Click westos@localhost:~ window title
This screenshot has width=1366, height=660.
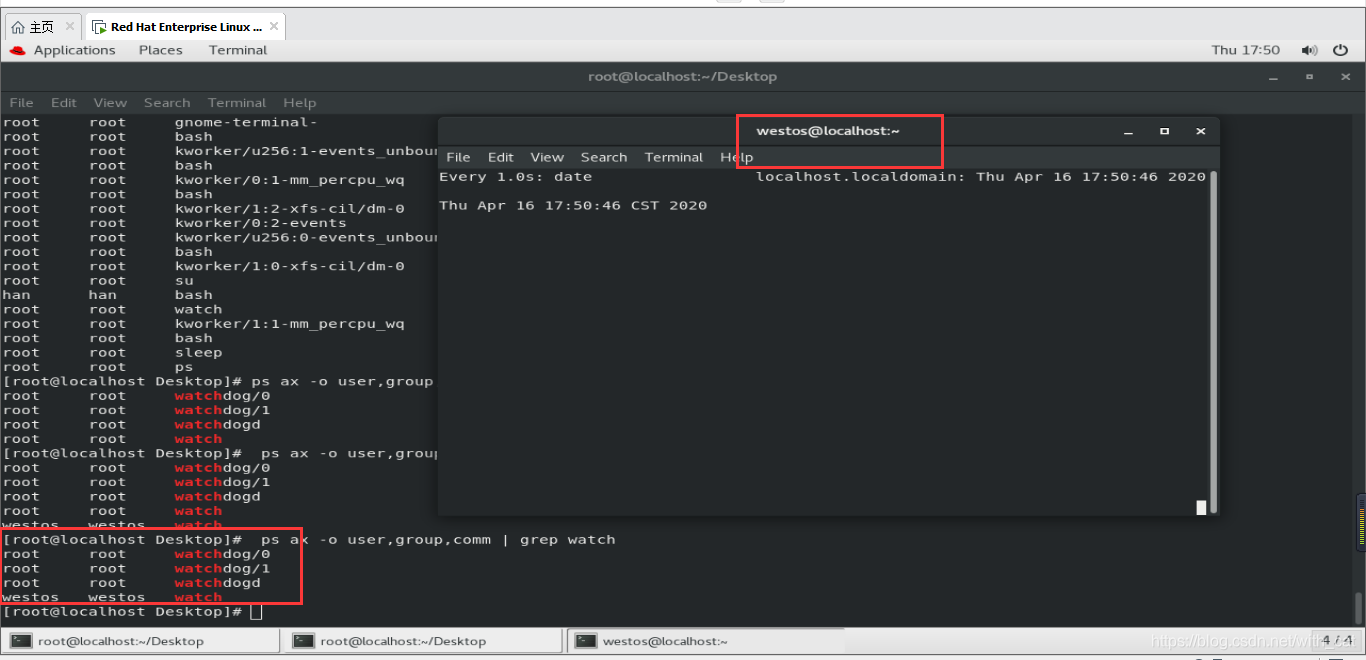pos(828,131)
